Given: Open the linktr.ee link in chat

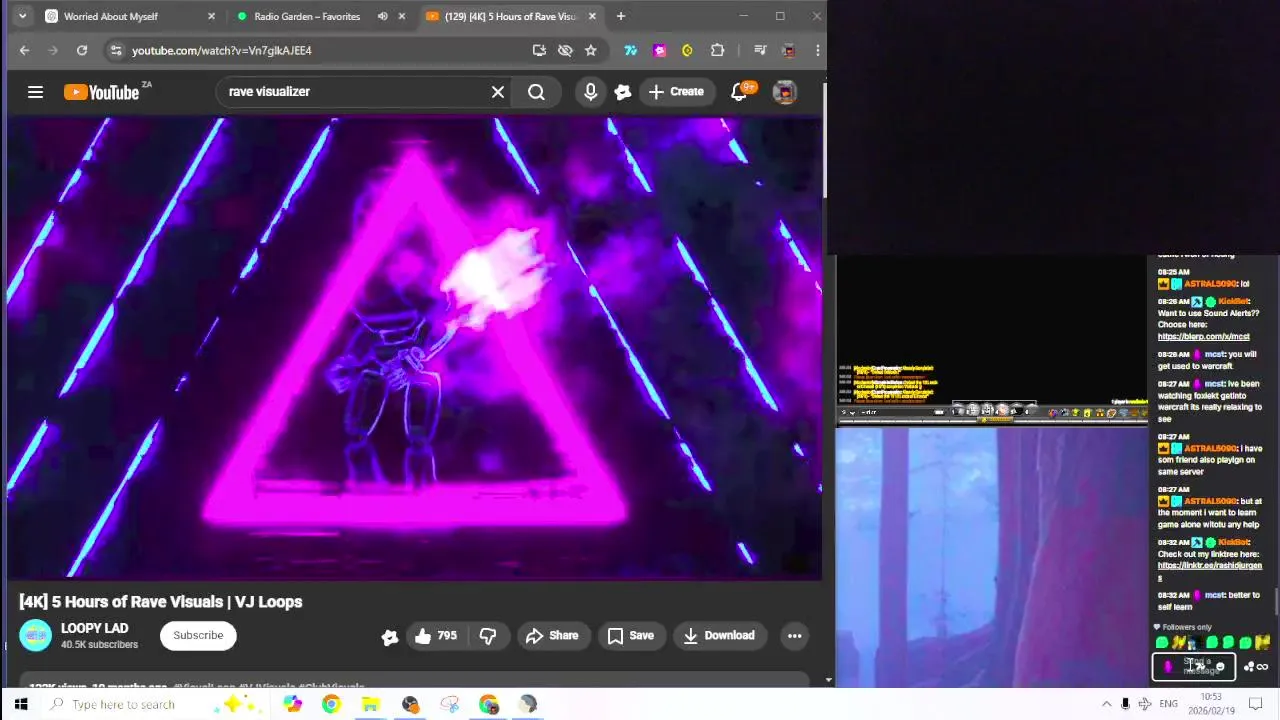Looking at the screenshot, I should (x=1209, y=571).
